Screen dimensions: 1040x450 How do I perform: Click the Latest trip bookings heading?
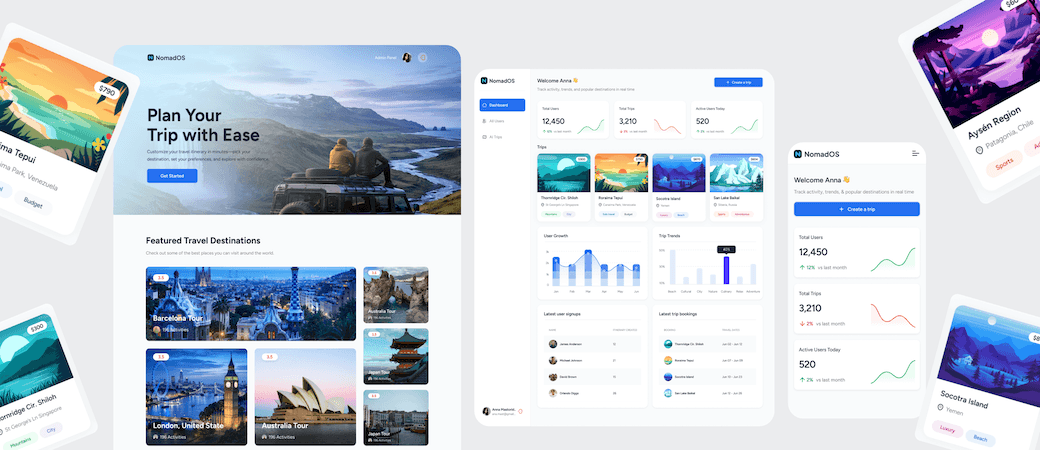click(678, 314)
